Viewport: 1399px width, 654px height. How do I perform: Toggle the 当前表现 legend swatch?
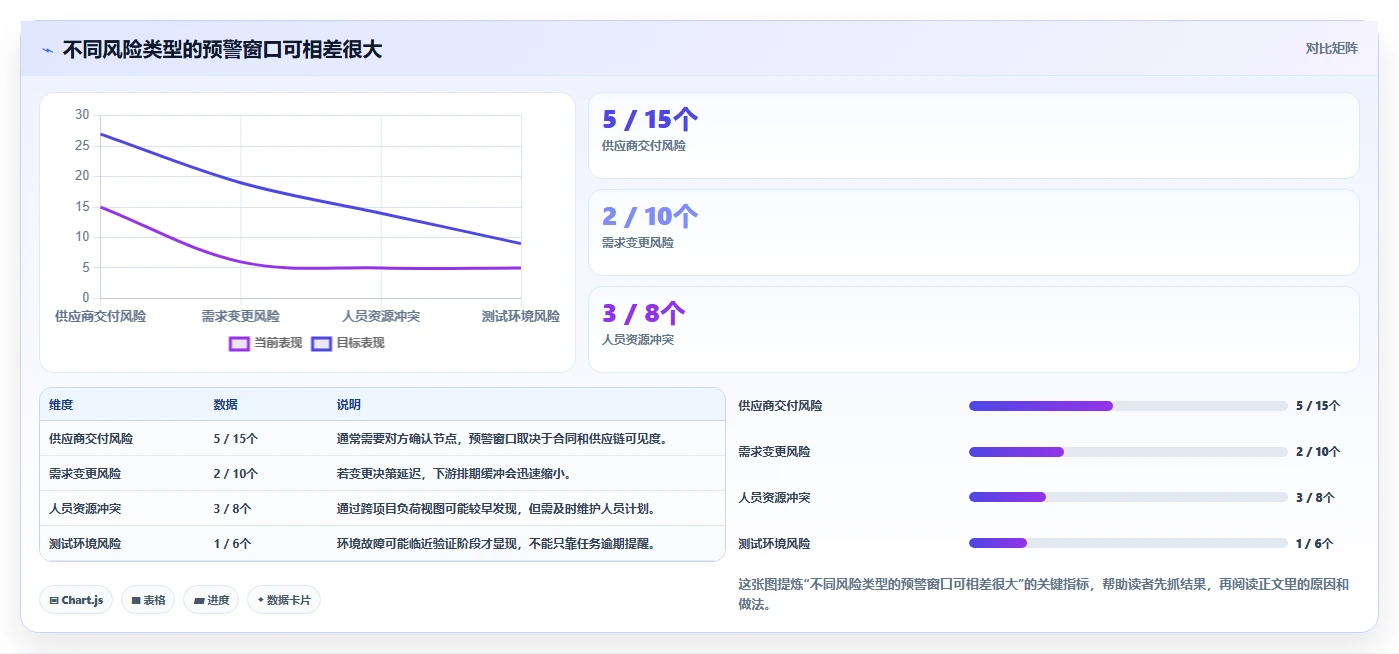(239, 343)
